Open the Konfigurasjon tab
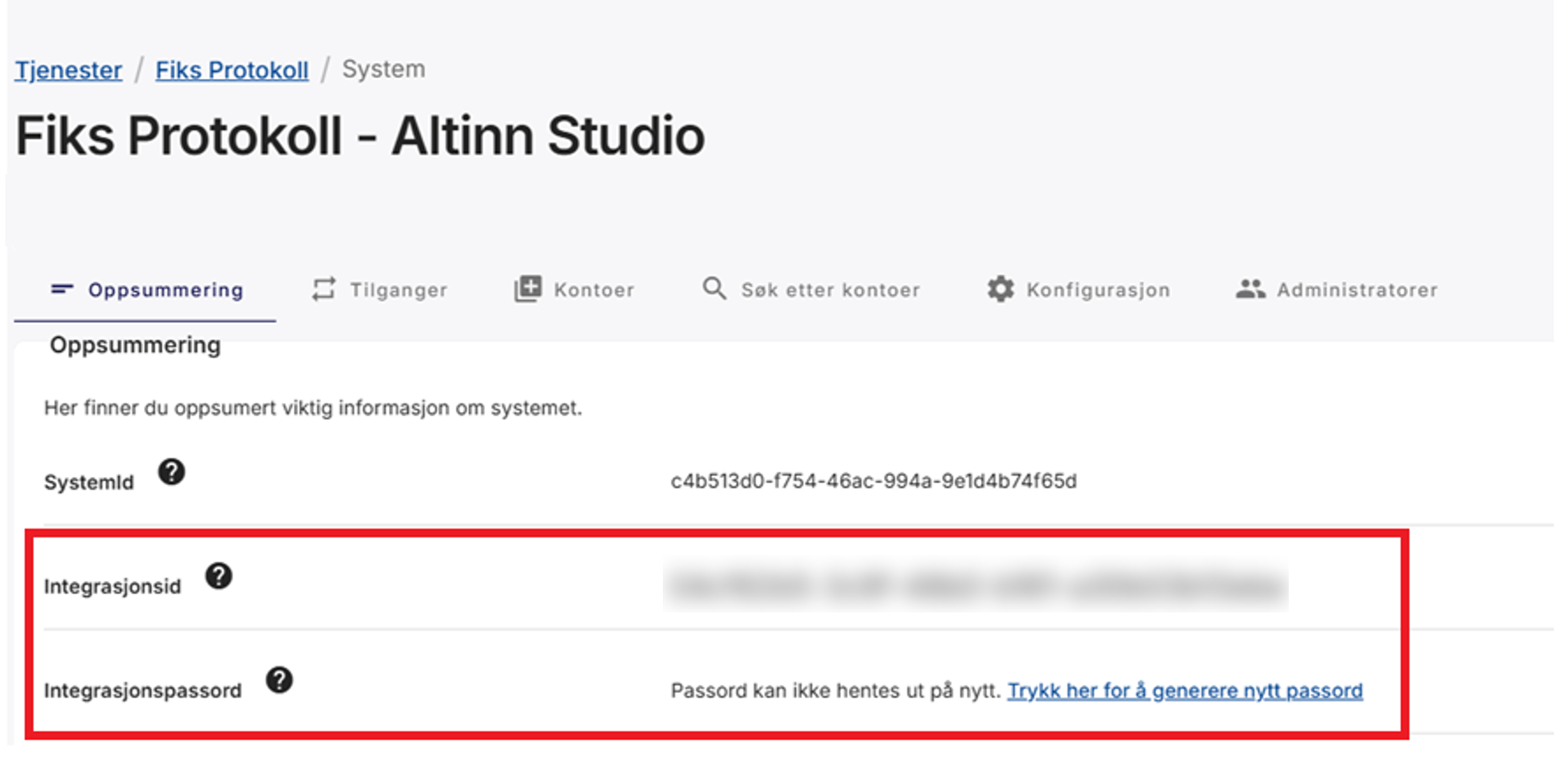Screen dimensions: 1568x777 pyautogui.click(x=1098, y=289)
